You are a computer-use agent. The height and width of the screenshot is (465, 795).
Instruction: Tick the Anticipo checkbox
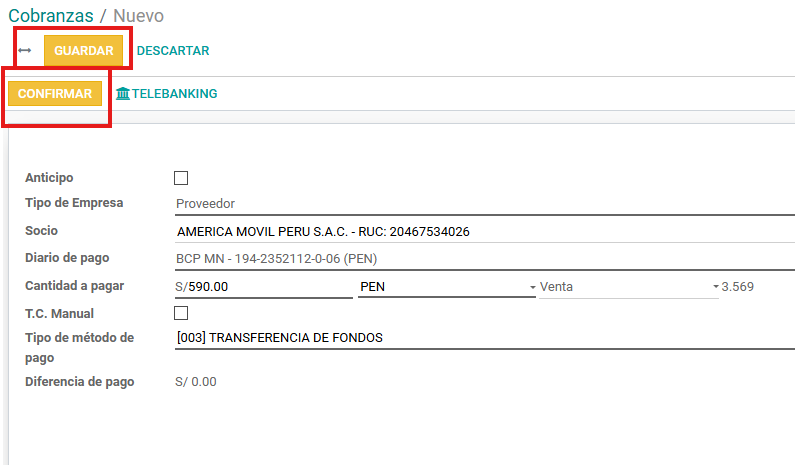(181, 178)
